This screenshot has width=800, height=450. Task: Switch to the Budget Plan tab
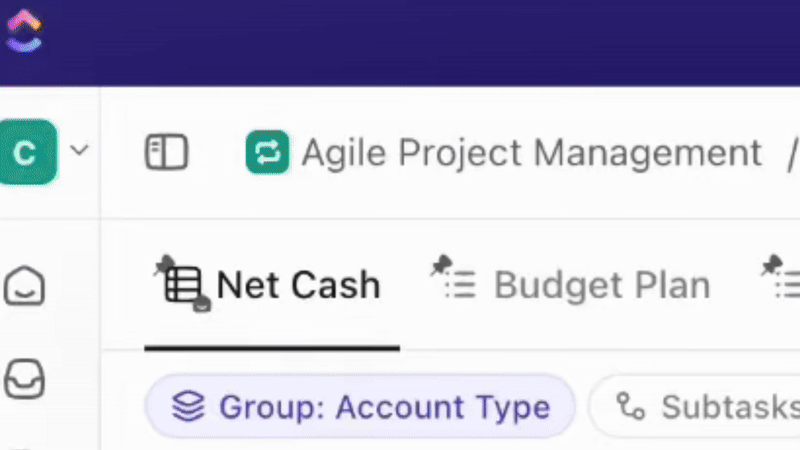602,285
